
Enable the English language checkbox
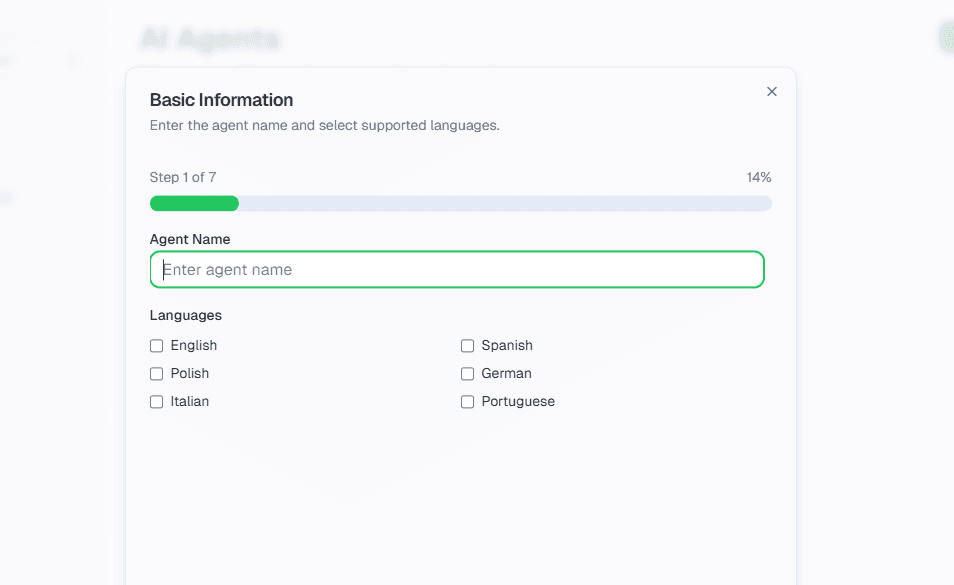156,346
